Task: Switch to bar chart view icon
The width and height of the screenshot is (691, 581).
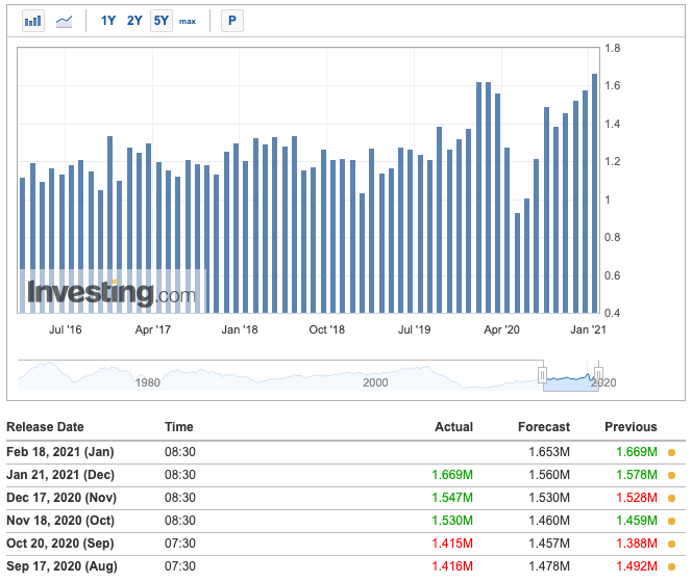Action: point(33,21)
